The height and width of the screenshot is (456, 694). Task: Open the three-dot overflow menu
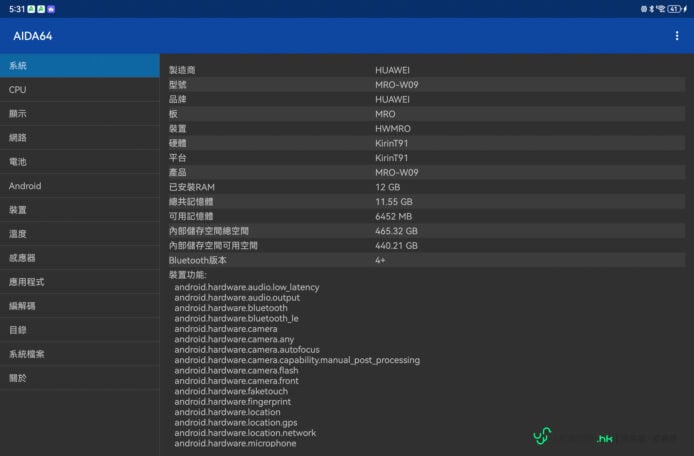[x=677, y=36]
